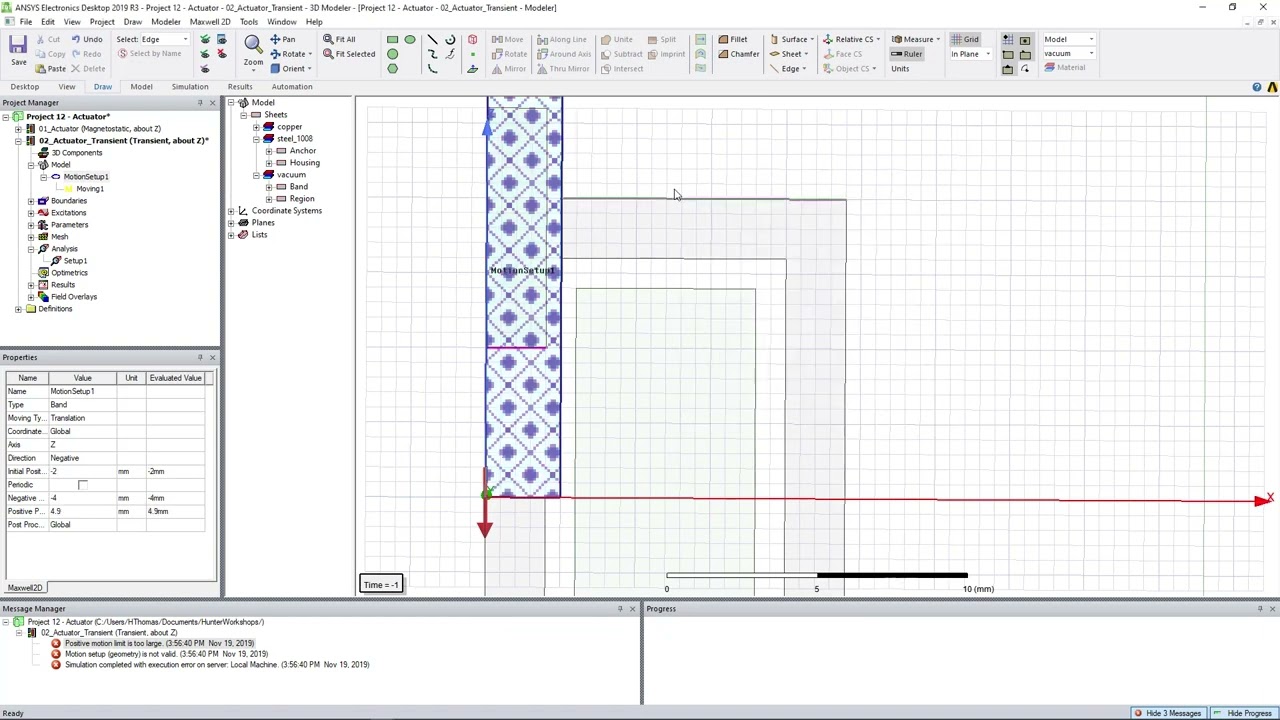The image size is (1280, 720).
Task: Click the Pan view tool
Action: (x=282, y=39)
